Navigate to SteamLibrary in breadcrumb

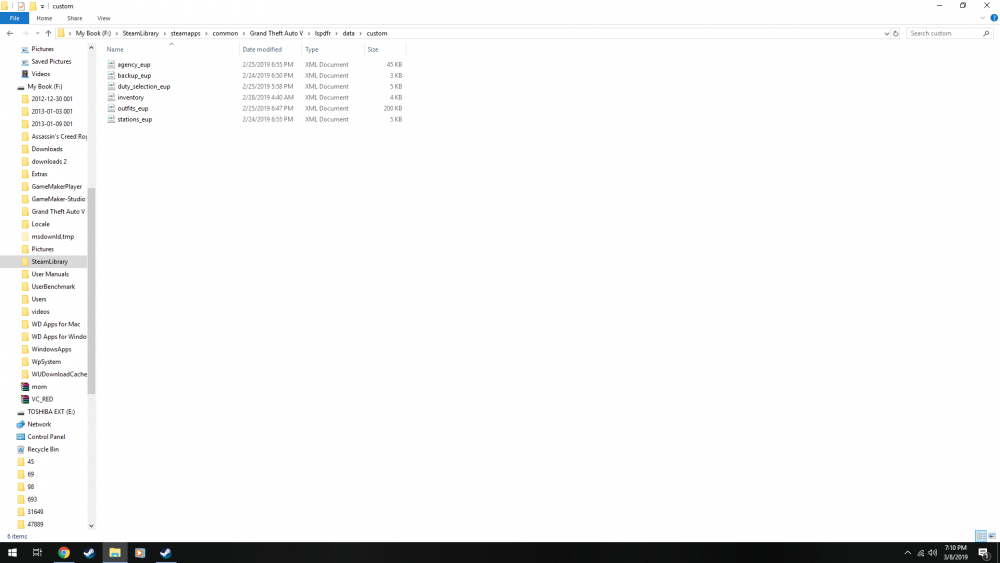coord(140,33)
